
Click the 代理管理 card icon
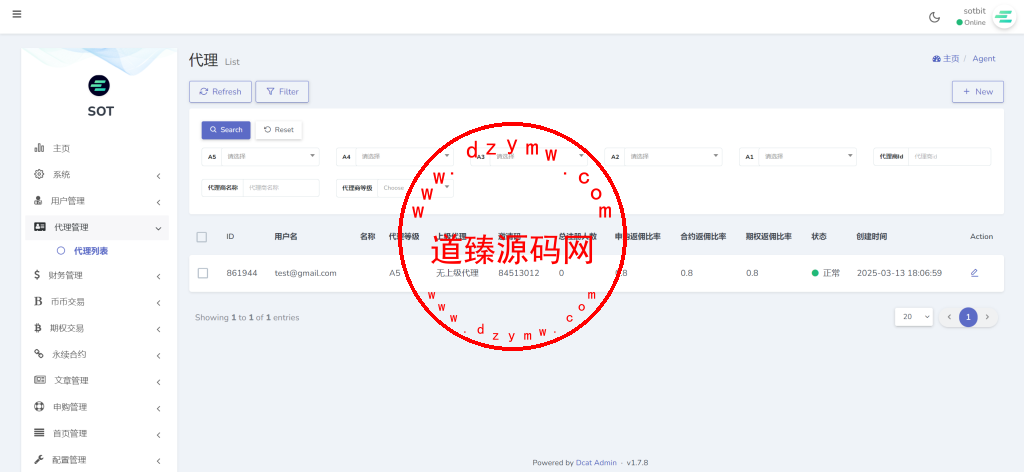click(x=40, y=227)
